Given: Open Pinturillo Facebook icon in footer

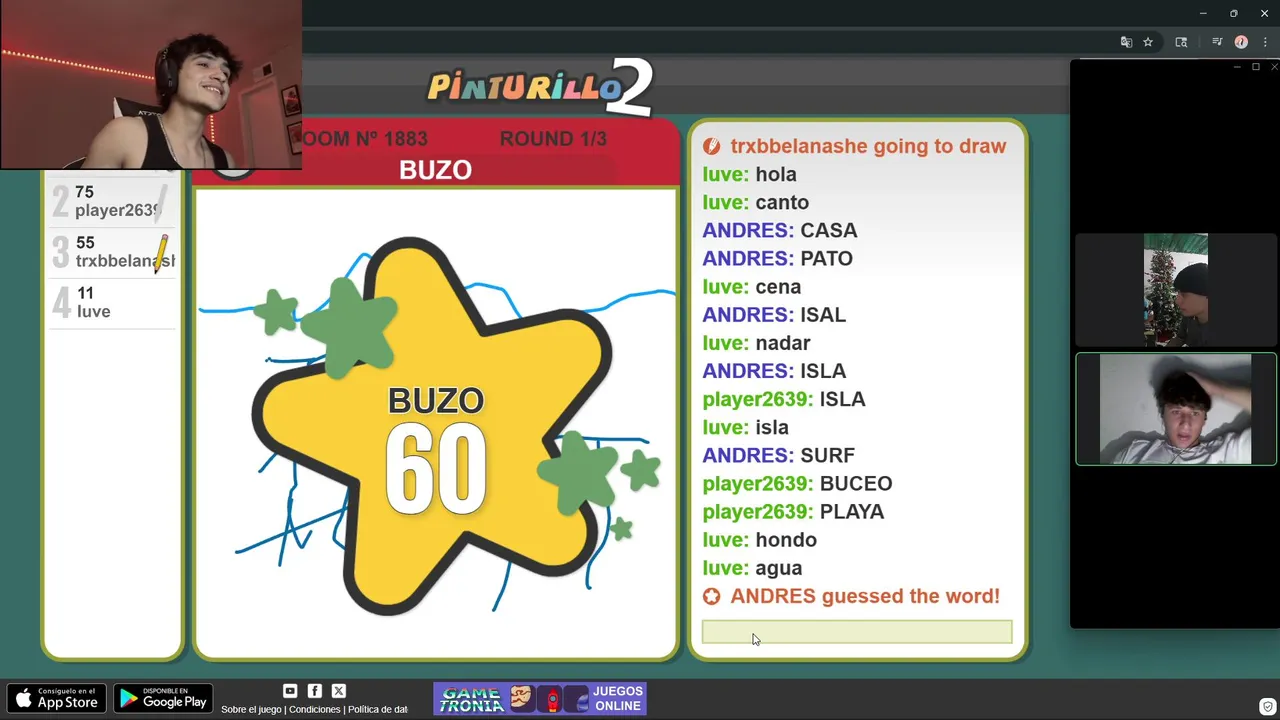Looking at the screenshot, I should click(x=314, y=691).
